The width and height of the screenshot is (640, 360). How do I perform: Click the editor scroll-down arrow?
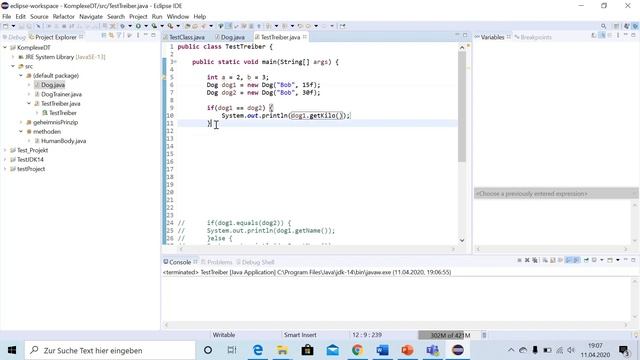coord(462,240)
